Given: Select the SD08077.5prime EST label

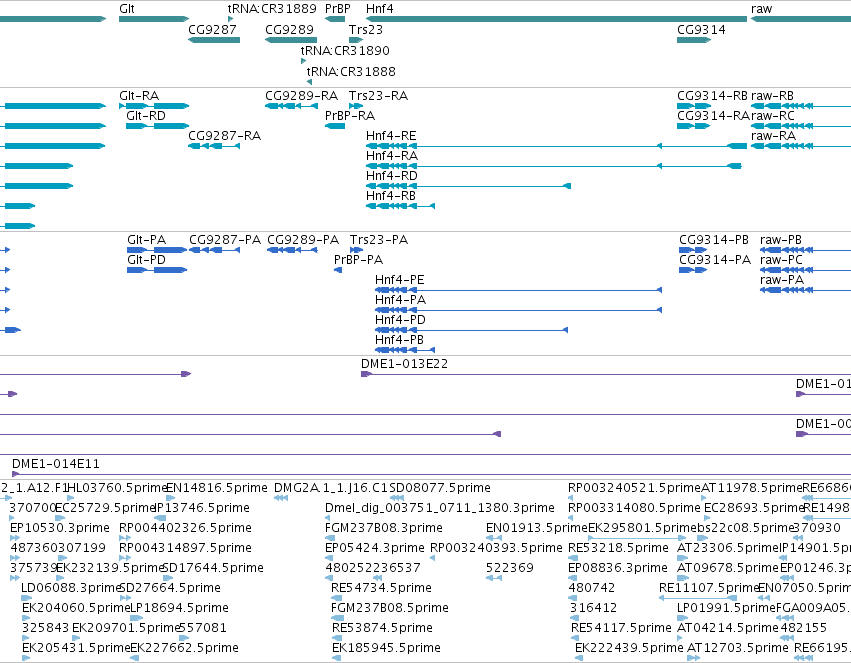Looking at the screenshot, I should pos(440,488).
